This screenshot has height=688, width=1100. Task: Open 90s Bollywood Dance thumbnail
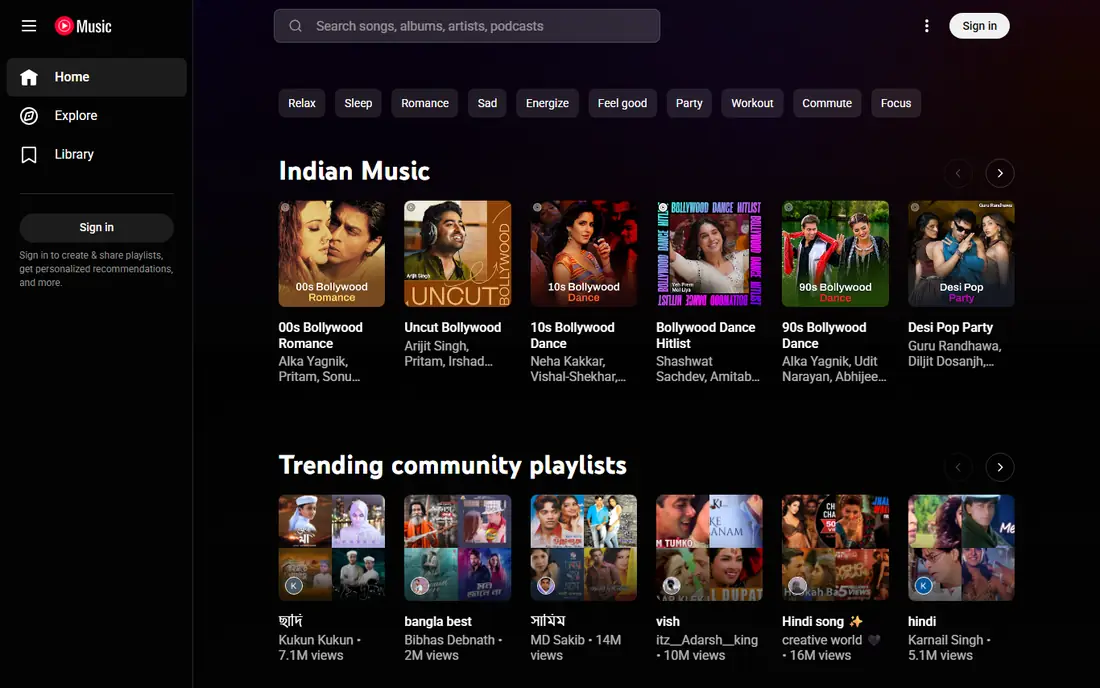tap(836, 254)
